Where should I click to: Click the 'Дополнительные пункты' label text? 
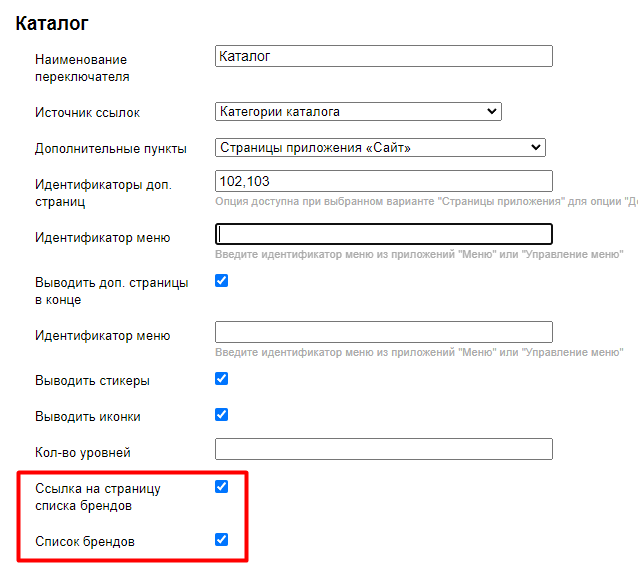110,149
